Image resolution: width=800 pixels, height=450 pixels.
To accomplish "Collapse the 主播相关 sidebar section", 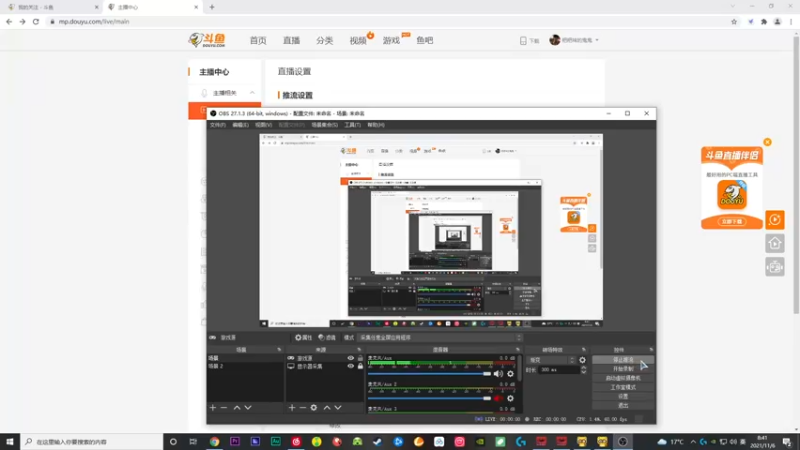I will [x=252, y=93].
